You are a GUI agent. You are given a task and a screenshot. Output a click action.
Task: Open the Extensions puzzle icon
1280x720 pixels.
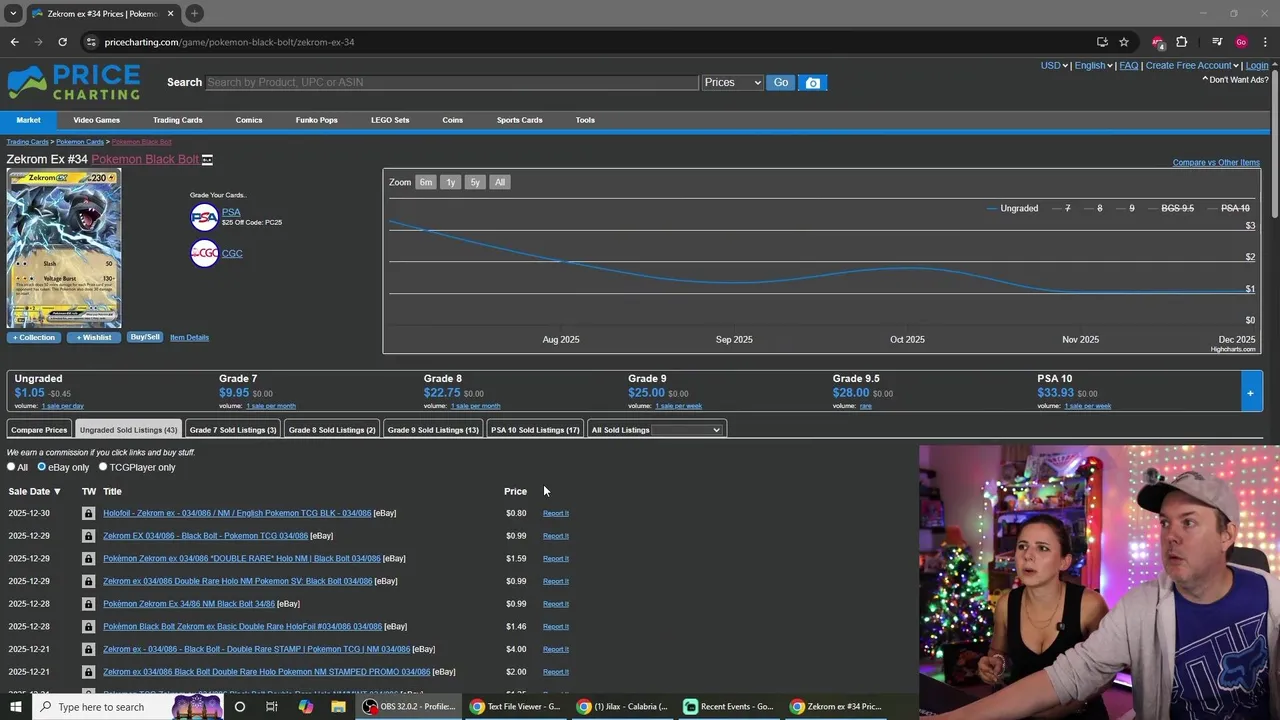(x=1182, y=42)
